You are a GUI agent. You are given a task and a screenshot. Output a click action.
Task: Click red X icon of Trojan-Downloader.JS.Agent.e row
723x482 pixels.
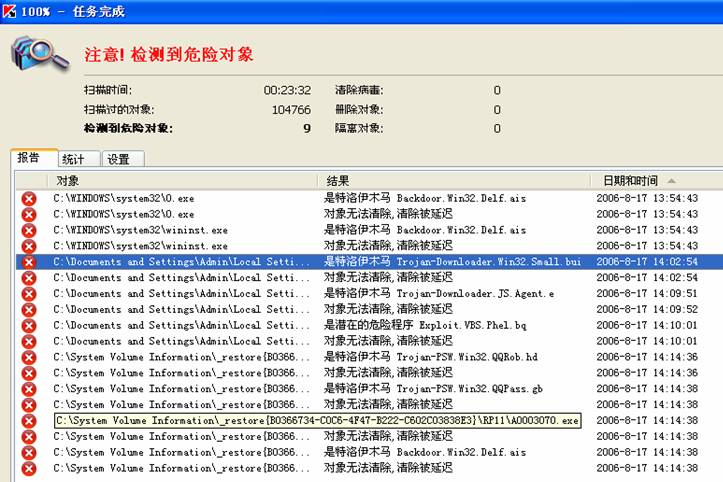tap(29, 294)
